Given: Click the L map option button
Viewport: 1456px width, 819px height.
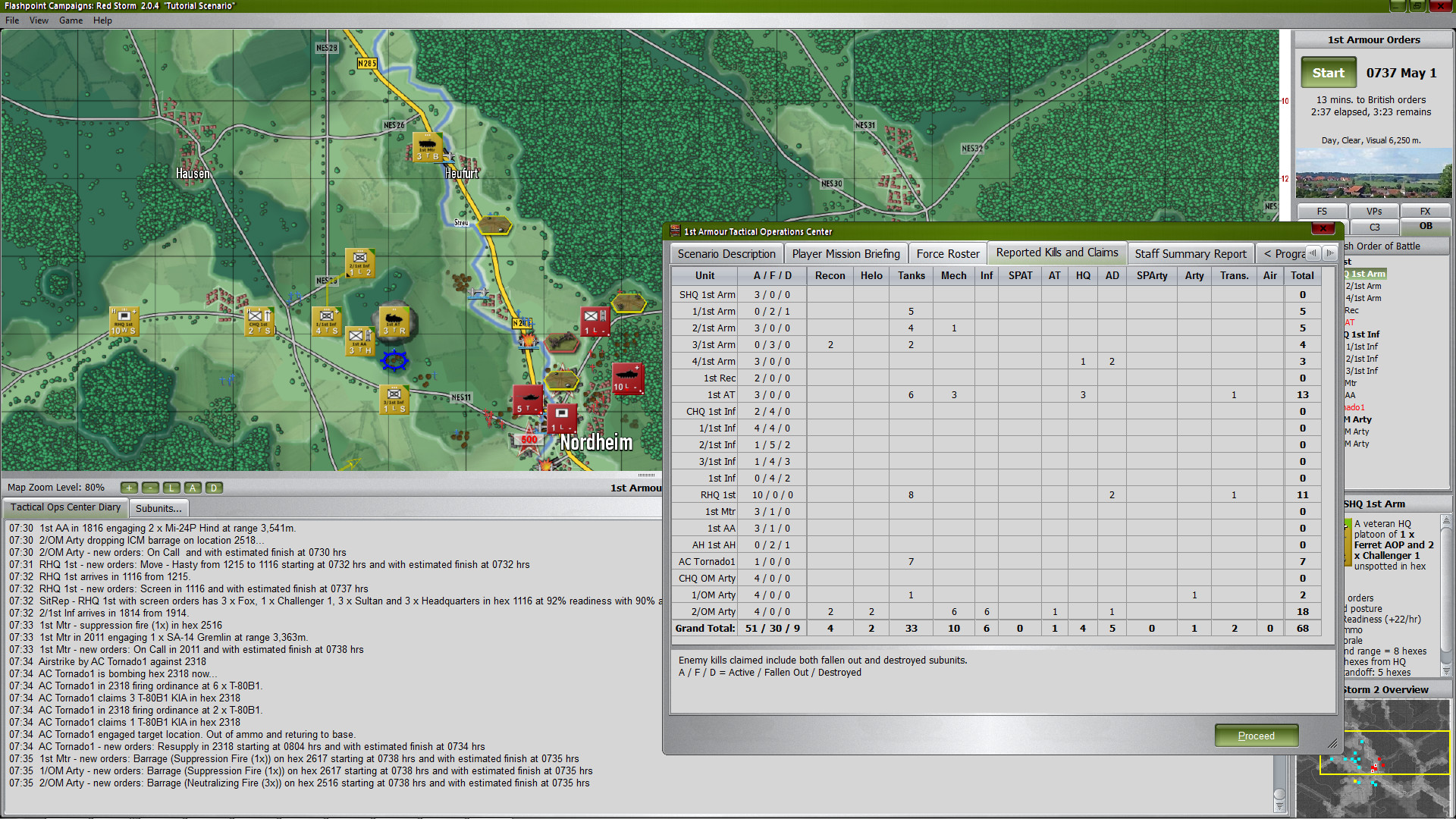Looking at the screenshot, I should click(172, 488).
